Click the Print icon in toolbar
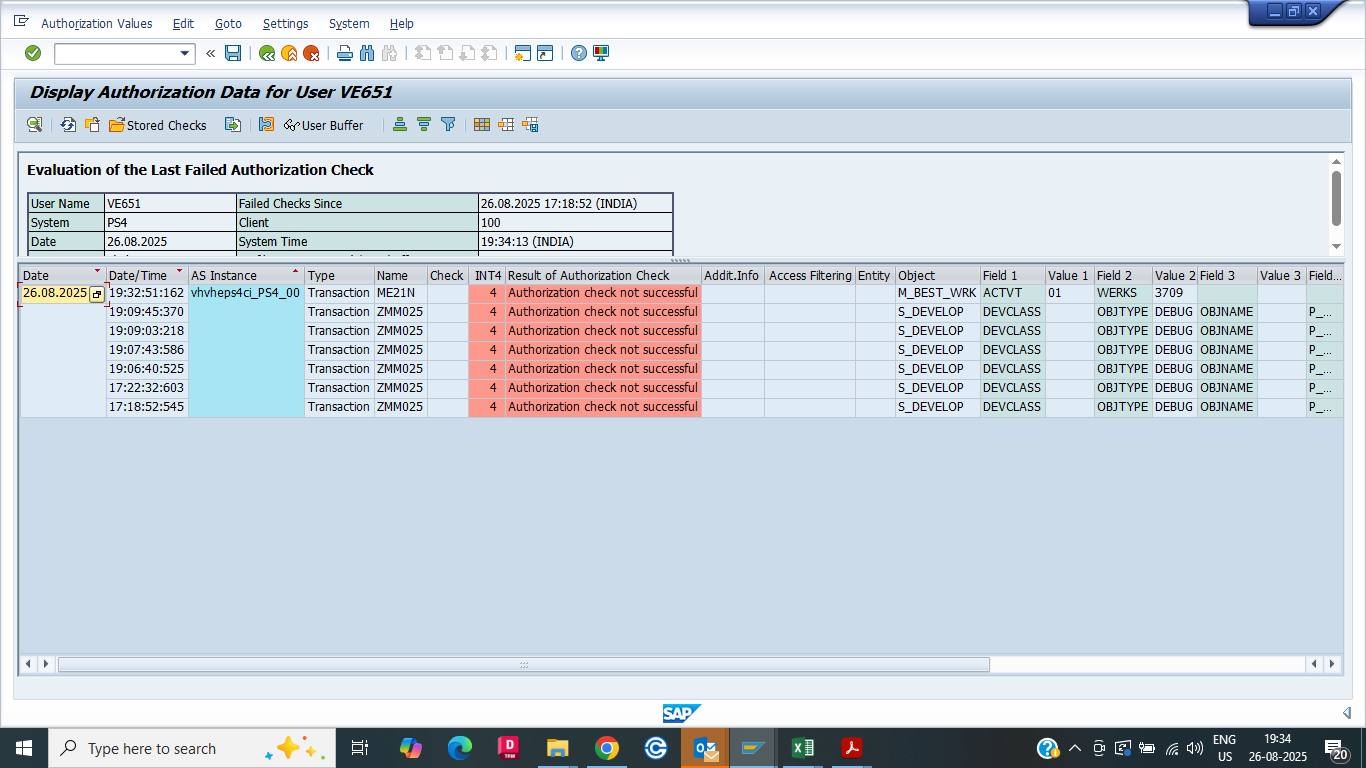 click(x=345, y=53)
